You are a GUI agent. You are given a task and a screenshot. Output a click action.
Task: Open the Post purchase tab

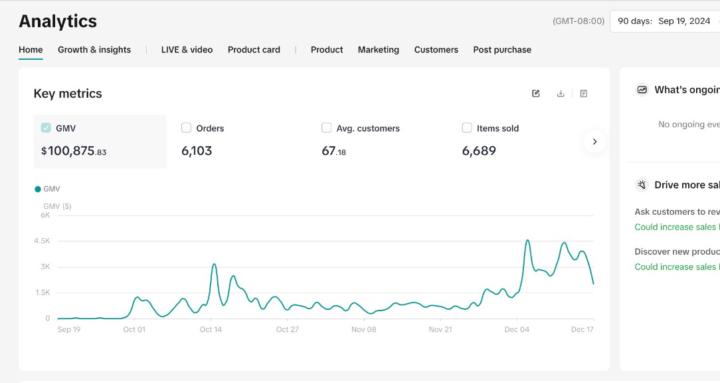pyautogui.click(x=502, y=50)
